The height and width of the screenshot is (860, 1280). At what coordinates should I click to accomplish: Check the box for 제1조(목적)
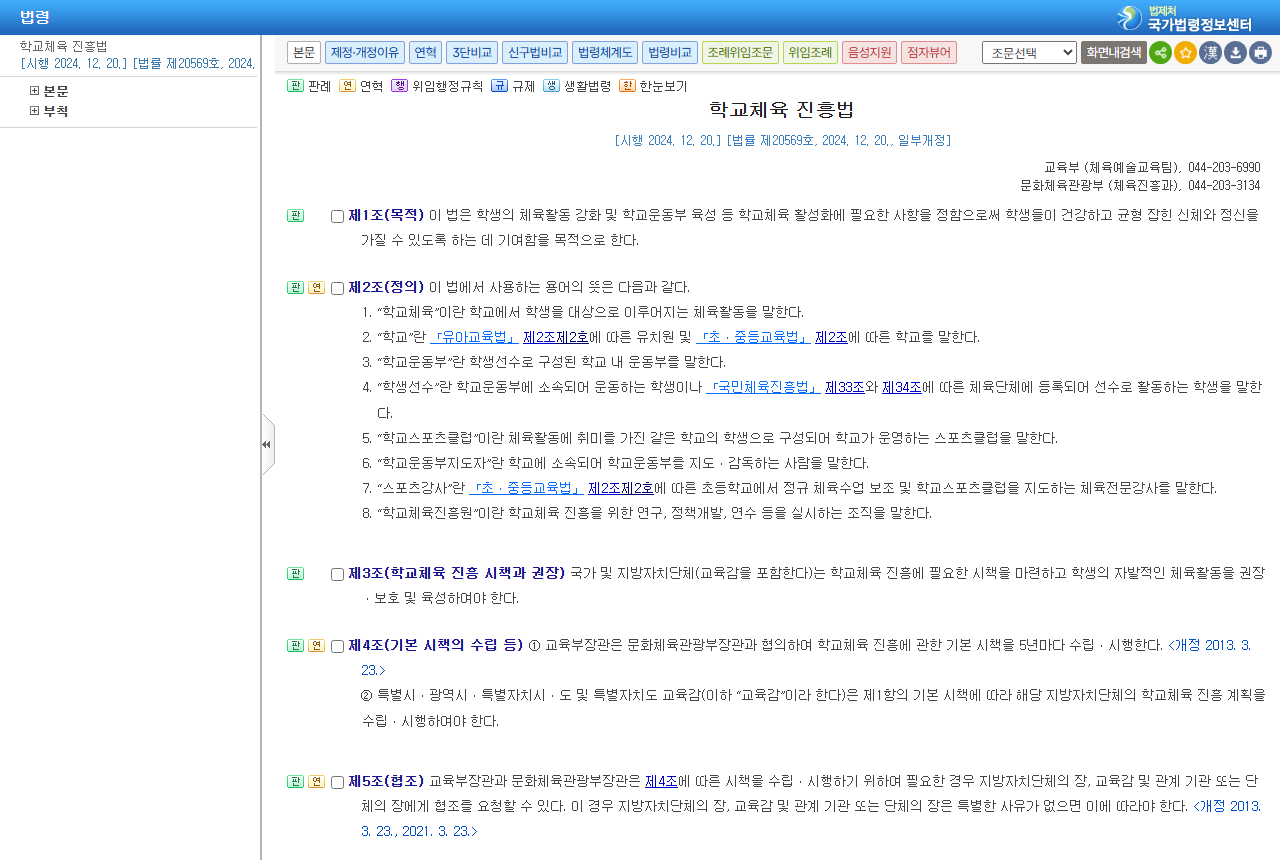point(337,216)
